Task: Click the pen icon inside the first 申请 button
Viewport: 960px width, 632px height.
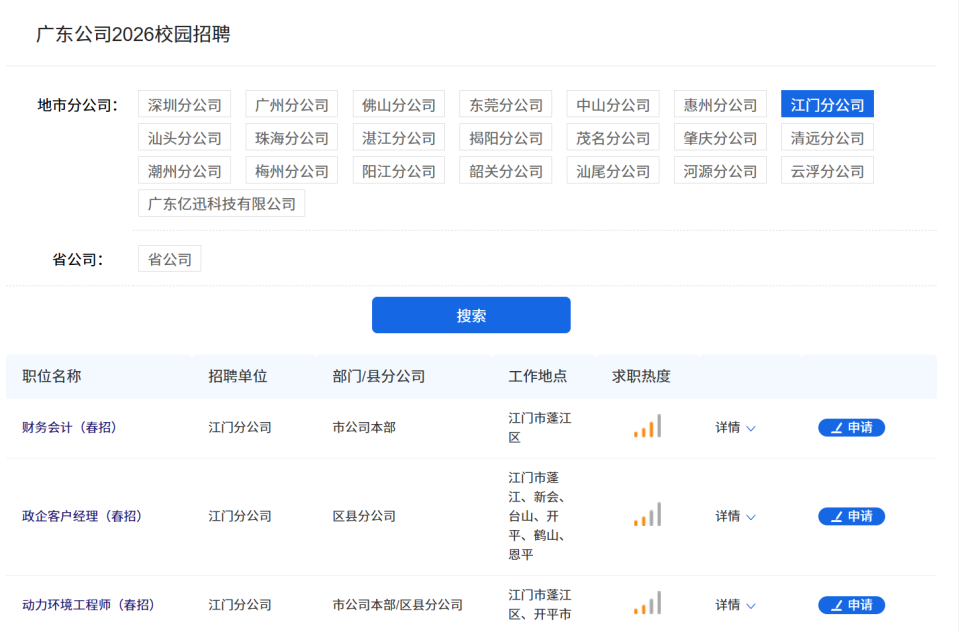Action: (x=838, y=427)
